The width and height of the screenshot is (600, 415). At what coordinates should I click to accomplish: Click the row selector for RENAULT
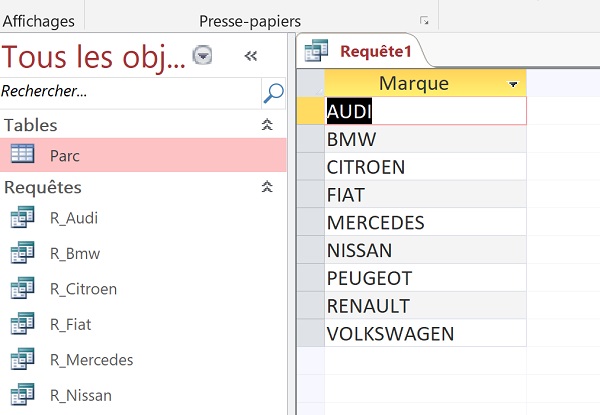point(311,305)
